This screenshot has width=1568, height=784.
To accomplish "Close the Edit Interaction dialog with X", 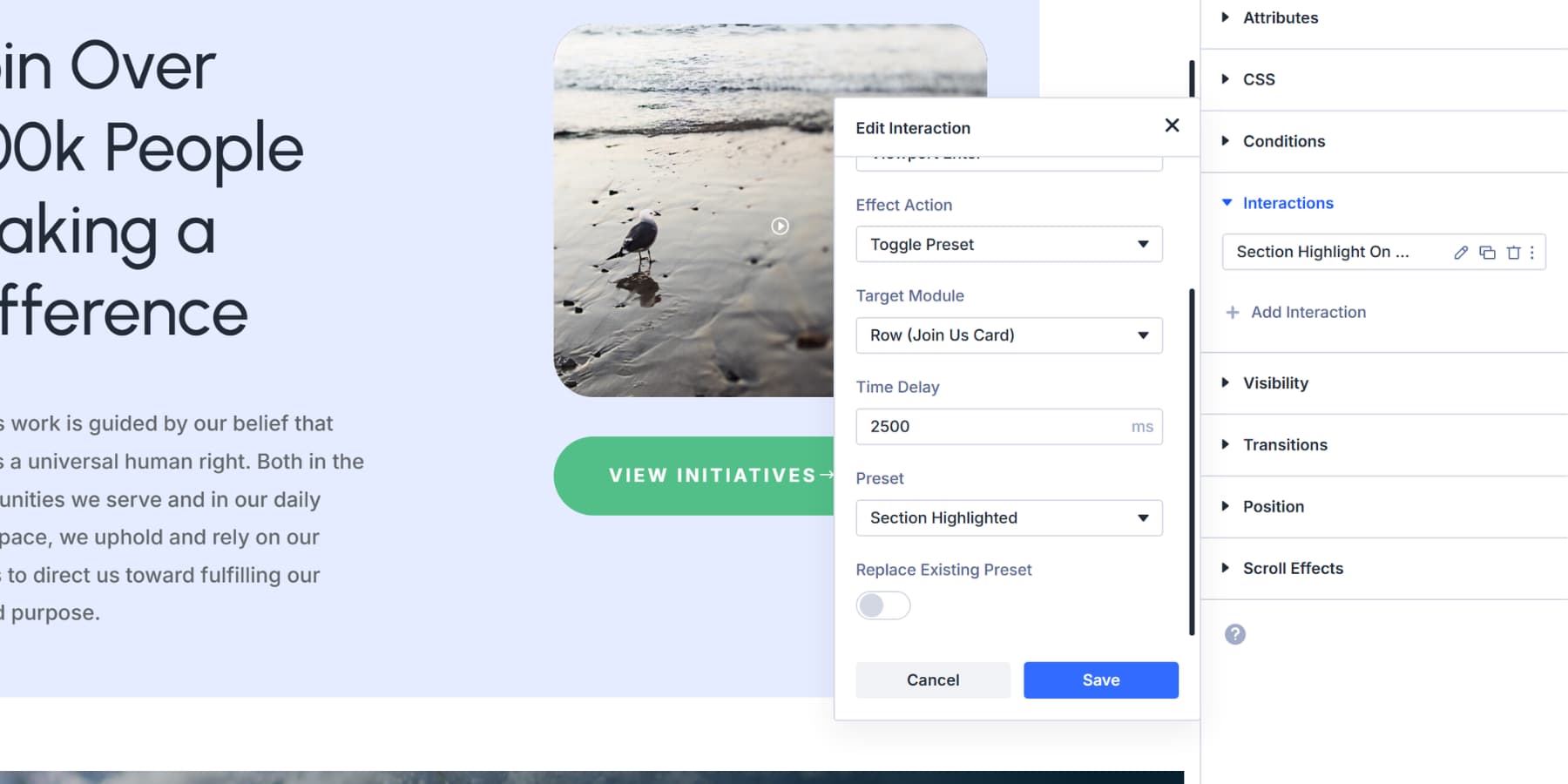I will 1172,125.
